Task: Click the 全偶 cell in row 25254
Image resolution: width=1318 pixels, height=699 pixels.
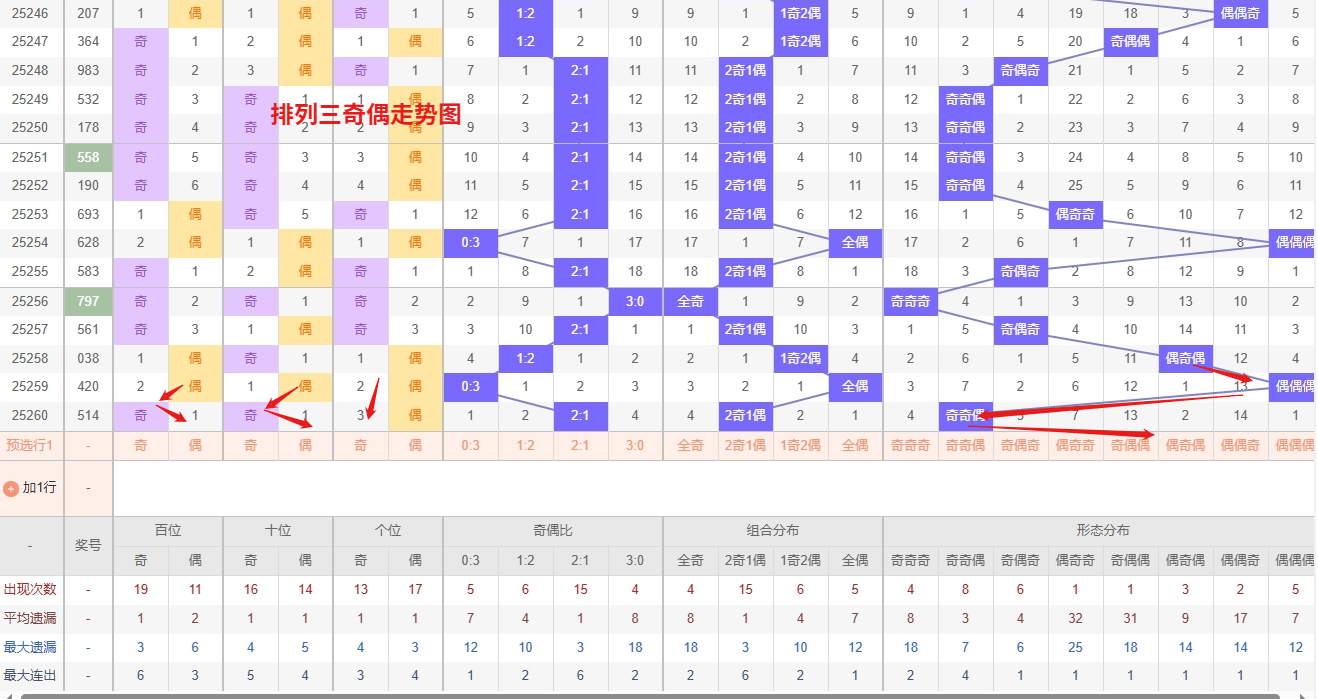Action: tap(855, 242)
